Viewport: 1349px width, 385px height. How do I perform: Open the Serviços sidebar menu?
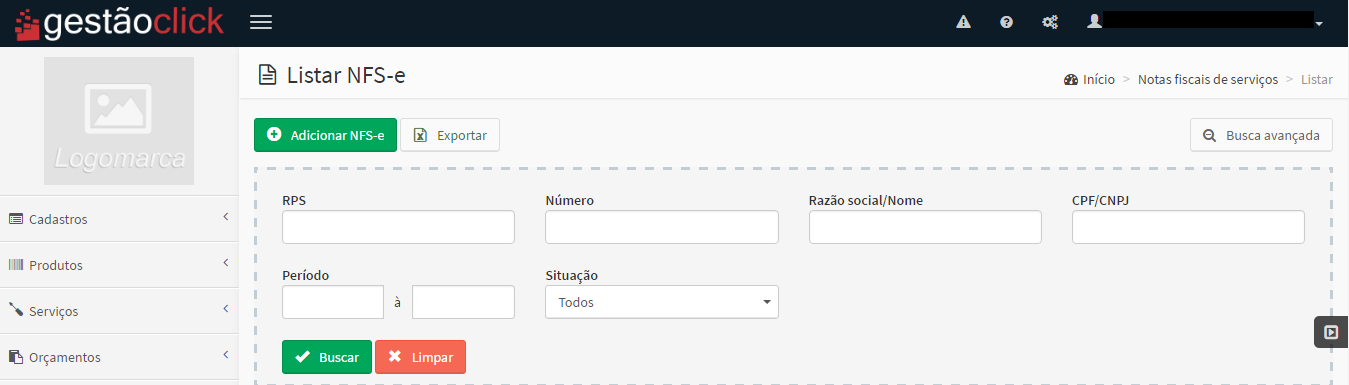pyautogui.click(x=119, y=311)
